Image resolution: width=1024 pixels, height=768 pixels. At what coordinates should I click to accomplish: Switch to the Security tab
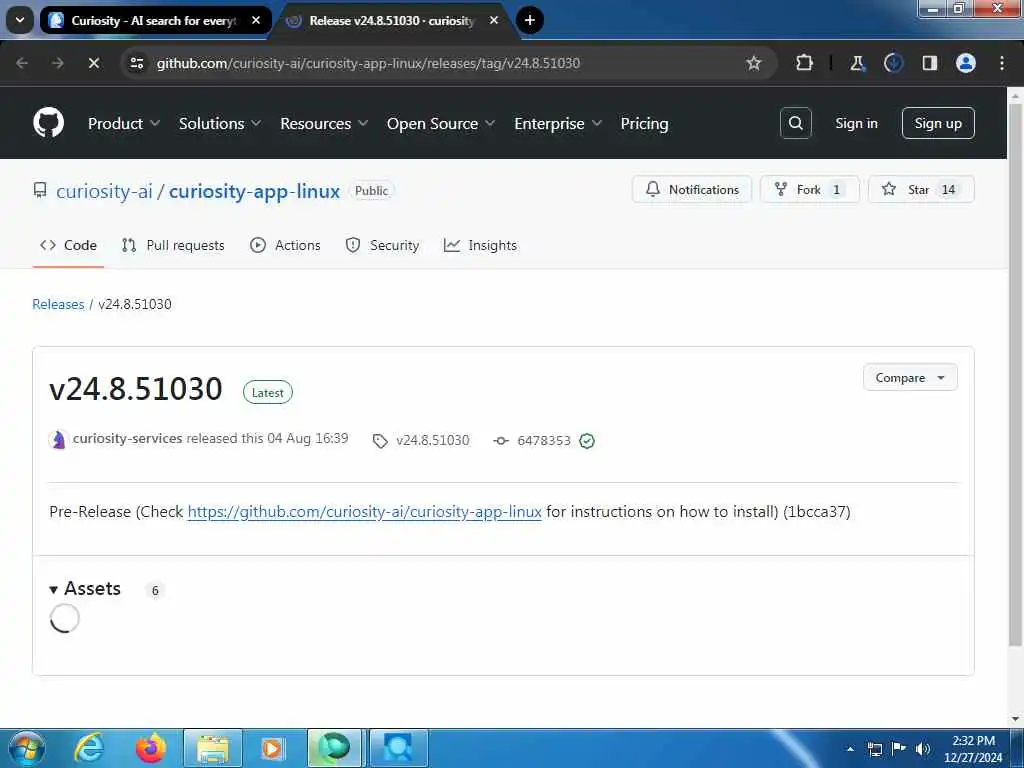382,246
